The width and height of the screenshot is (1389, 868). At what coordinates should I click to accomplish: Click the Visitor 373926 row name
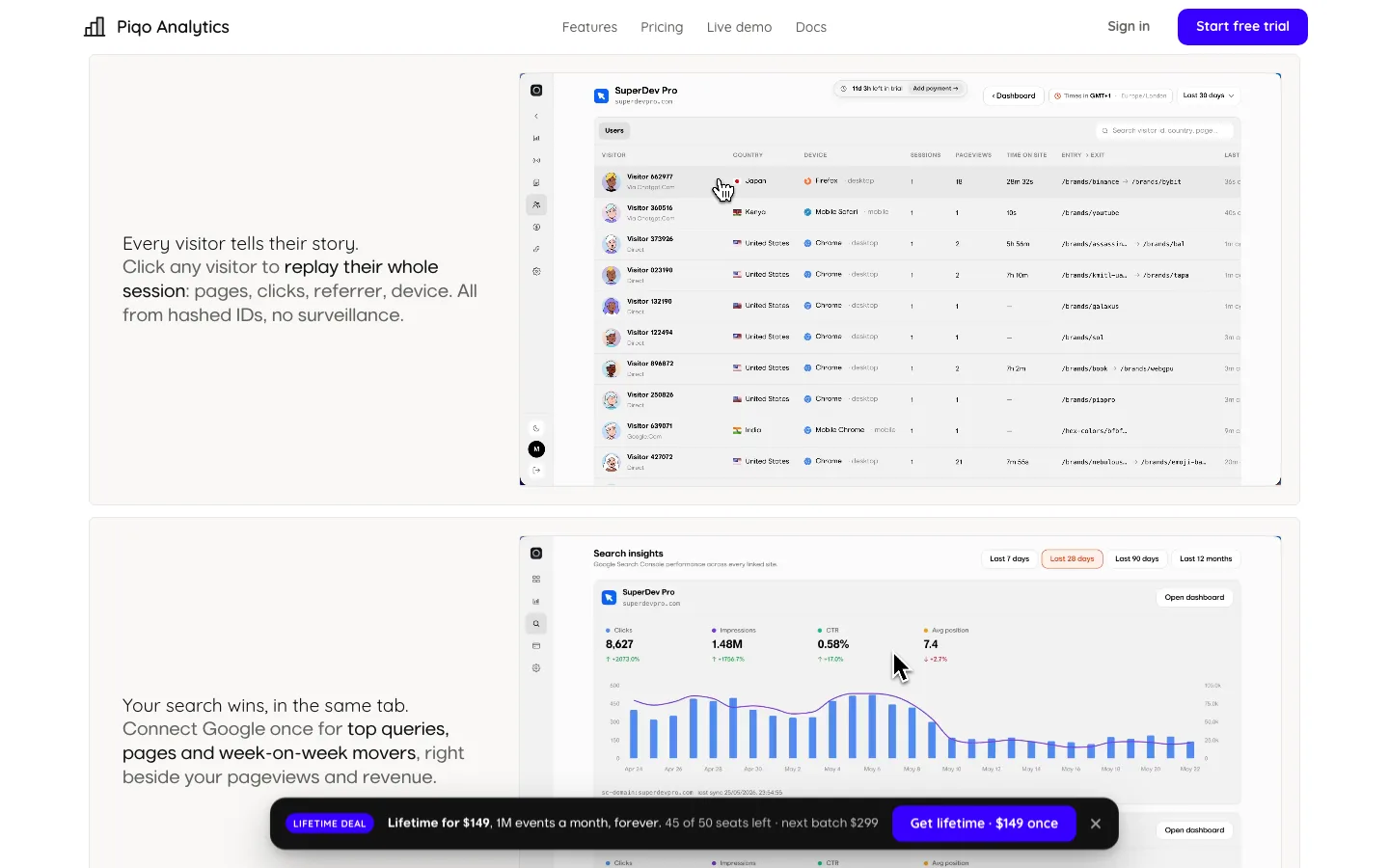(650, 239)
